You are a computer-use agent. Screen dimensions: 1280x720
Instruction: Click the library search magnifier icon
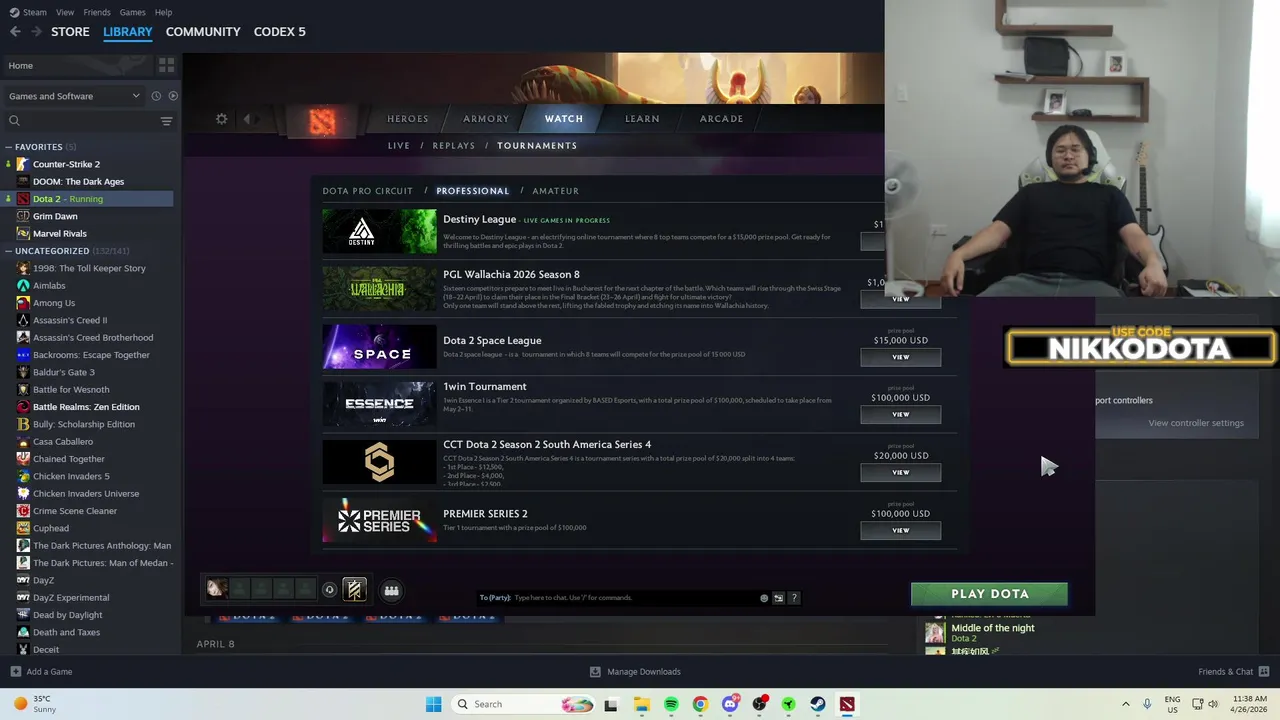[14, 121]
